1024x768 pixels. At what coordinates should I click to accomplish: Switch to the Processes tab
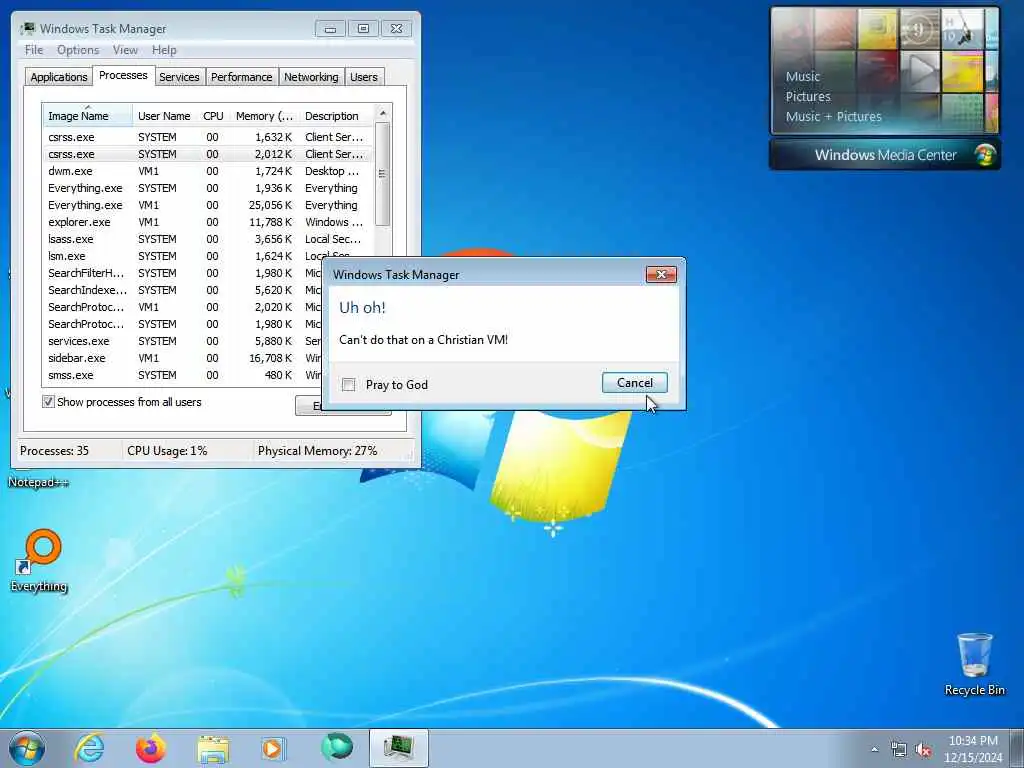coord(123,75)
